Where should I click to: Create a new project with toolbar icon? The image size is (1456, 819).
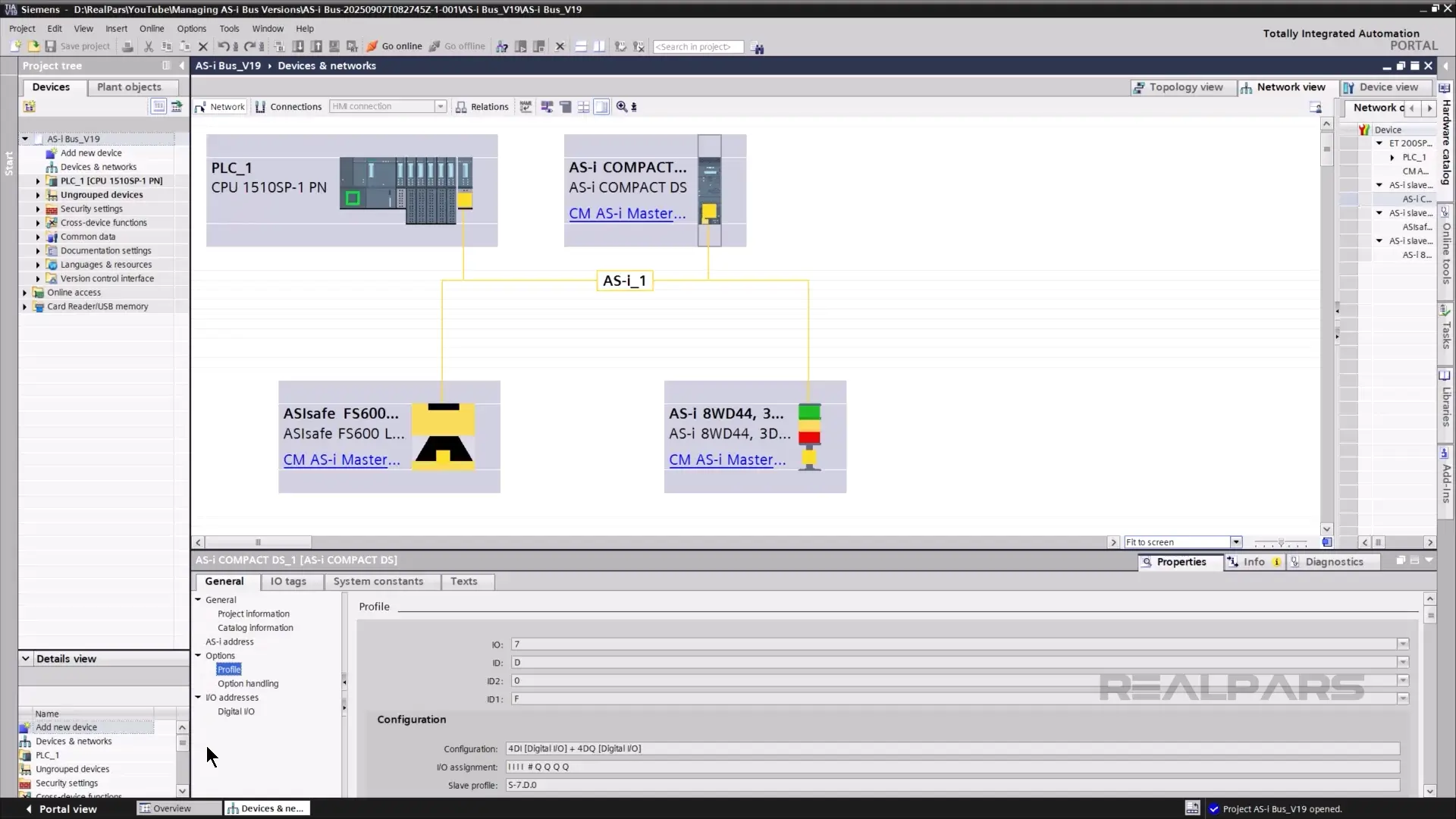[15, 46]
